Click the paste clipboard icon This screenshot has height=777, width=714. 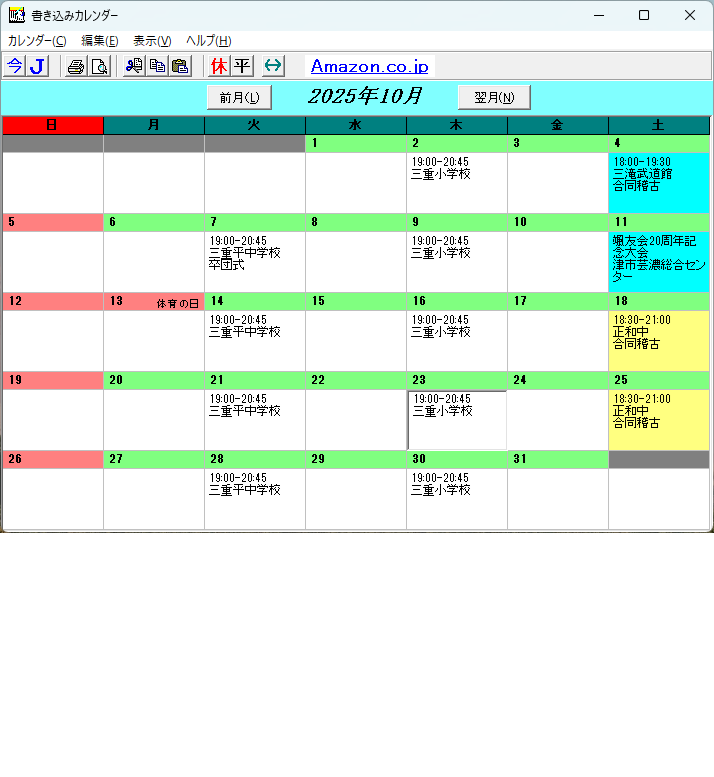[180, 66]
